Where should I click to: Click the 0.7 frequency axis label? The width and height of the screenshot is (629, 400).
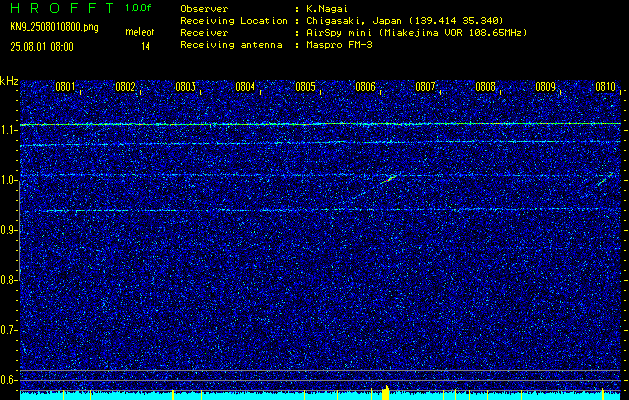pos(7,330)
